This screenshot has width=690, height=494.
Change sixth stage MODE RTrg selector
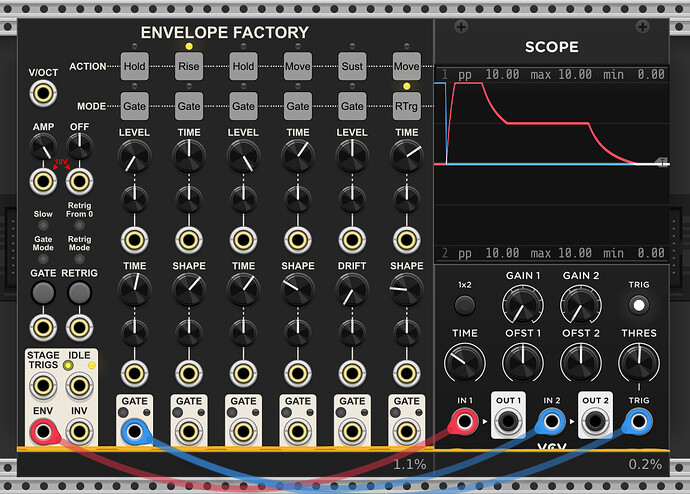click(406, 106)
